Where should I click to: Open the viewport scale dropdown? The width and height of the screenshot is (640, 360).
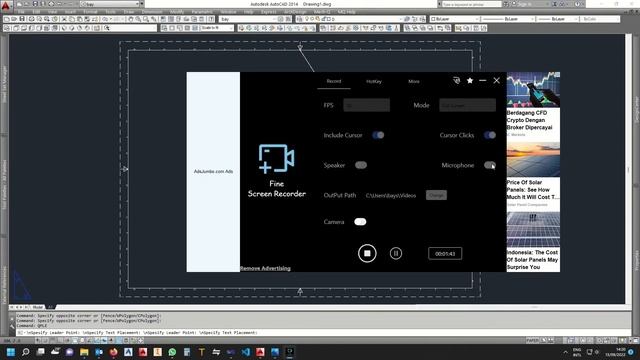pyautogui.click(x=216, y=28)
